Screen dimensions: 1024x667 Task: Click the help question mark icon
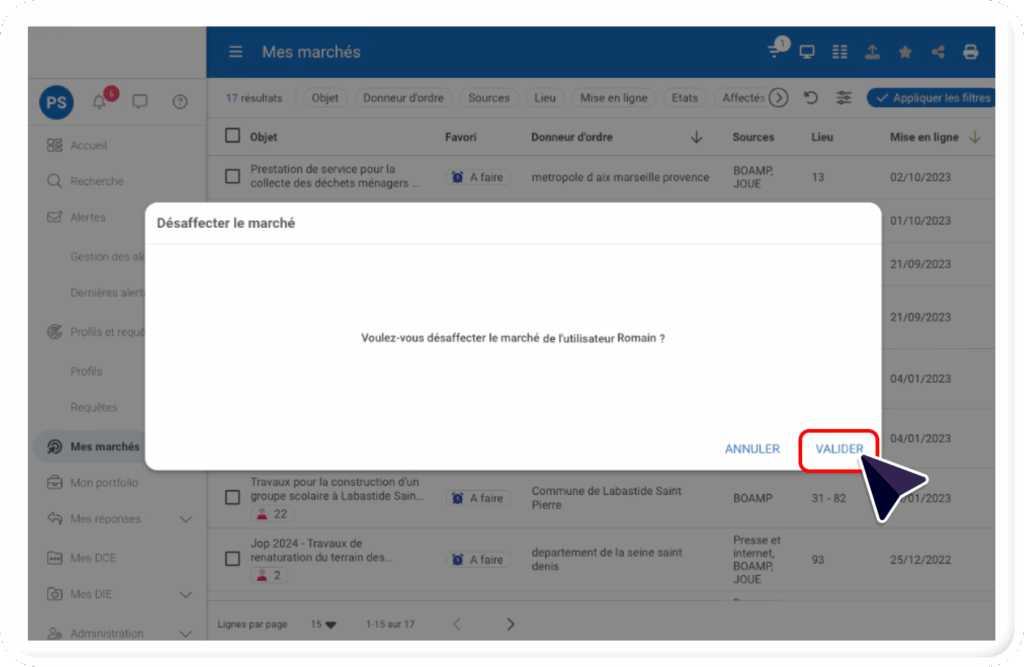180,101
